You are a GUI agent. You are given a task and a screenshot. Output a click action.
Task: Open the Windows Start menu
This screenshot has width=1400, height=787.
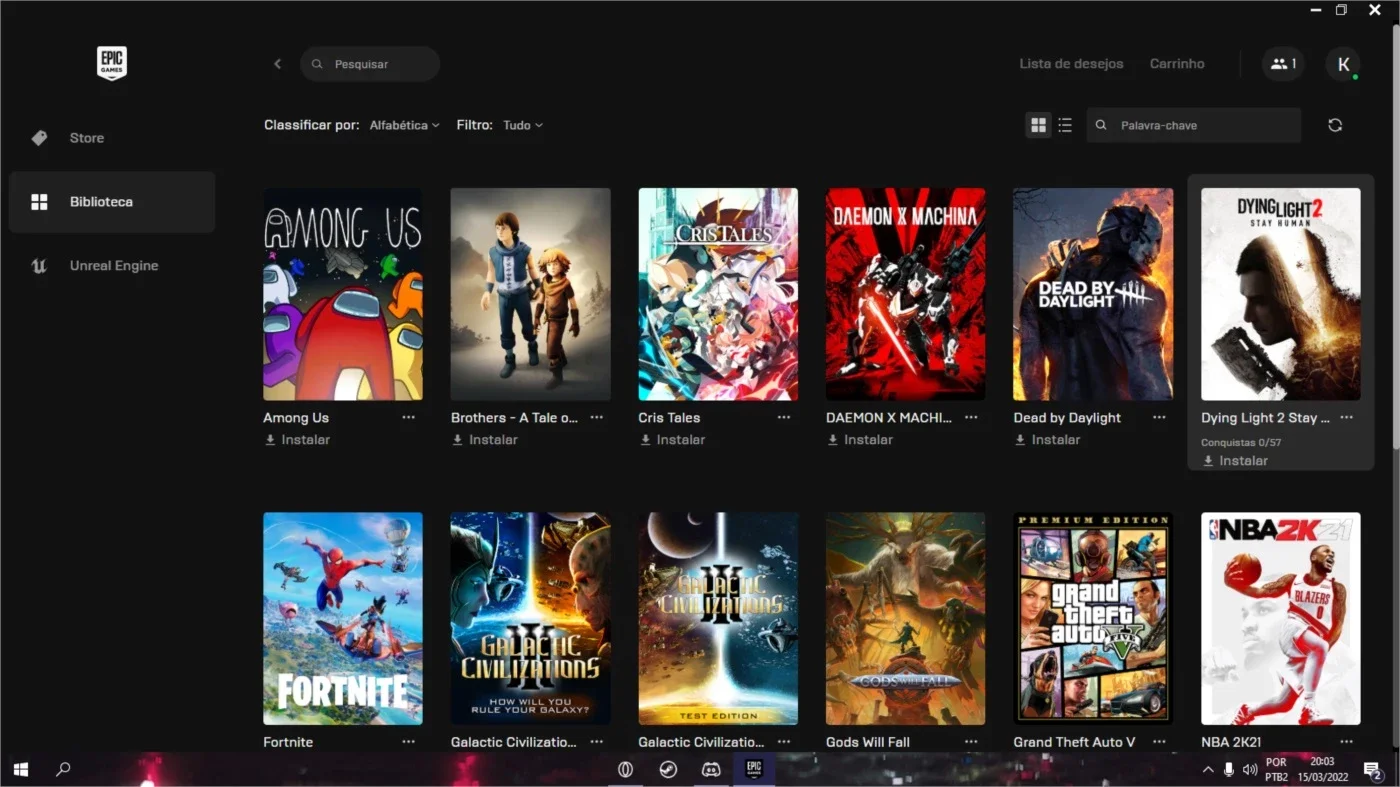(20, 770)
